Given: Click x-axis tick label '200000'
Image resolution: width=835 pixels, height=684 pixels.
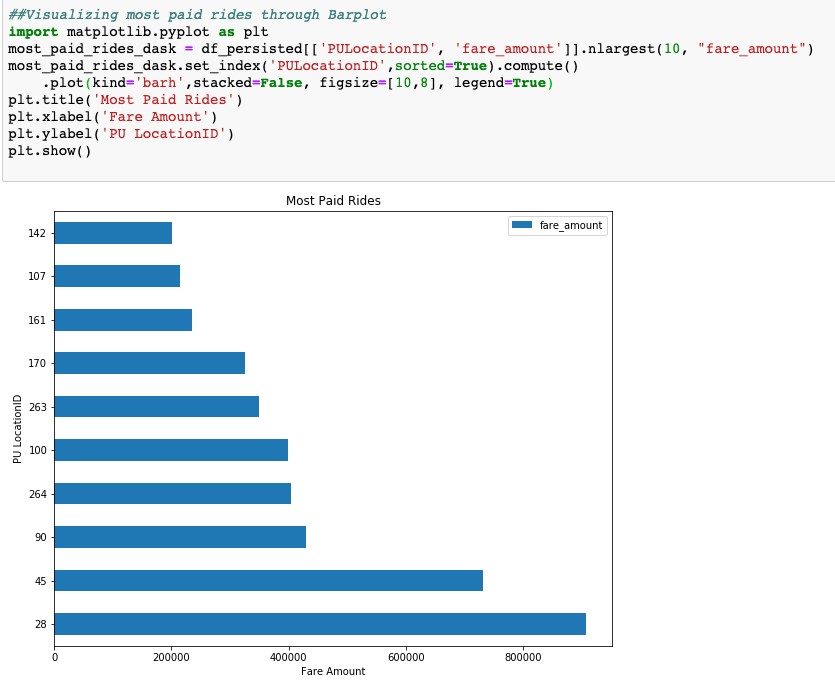Looking at the screenshot, I should point(171,657).
